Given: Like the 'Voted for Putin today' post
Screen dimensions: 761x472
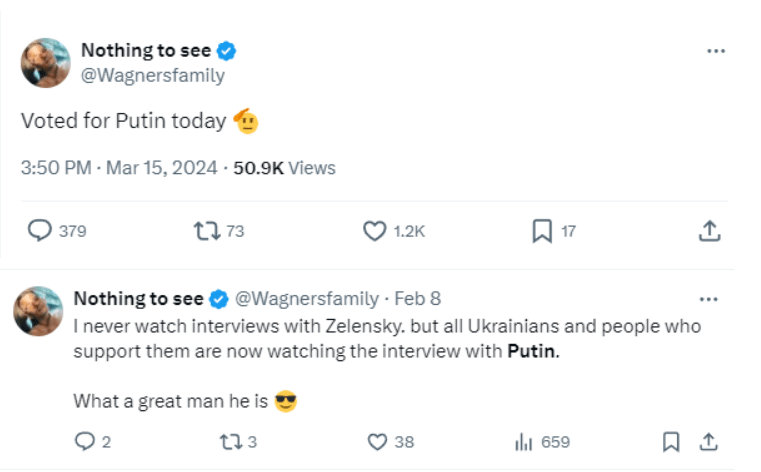Looking at the screenshot, I should pyautogui.click(x=374, y=231).
